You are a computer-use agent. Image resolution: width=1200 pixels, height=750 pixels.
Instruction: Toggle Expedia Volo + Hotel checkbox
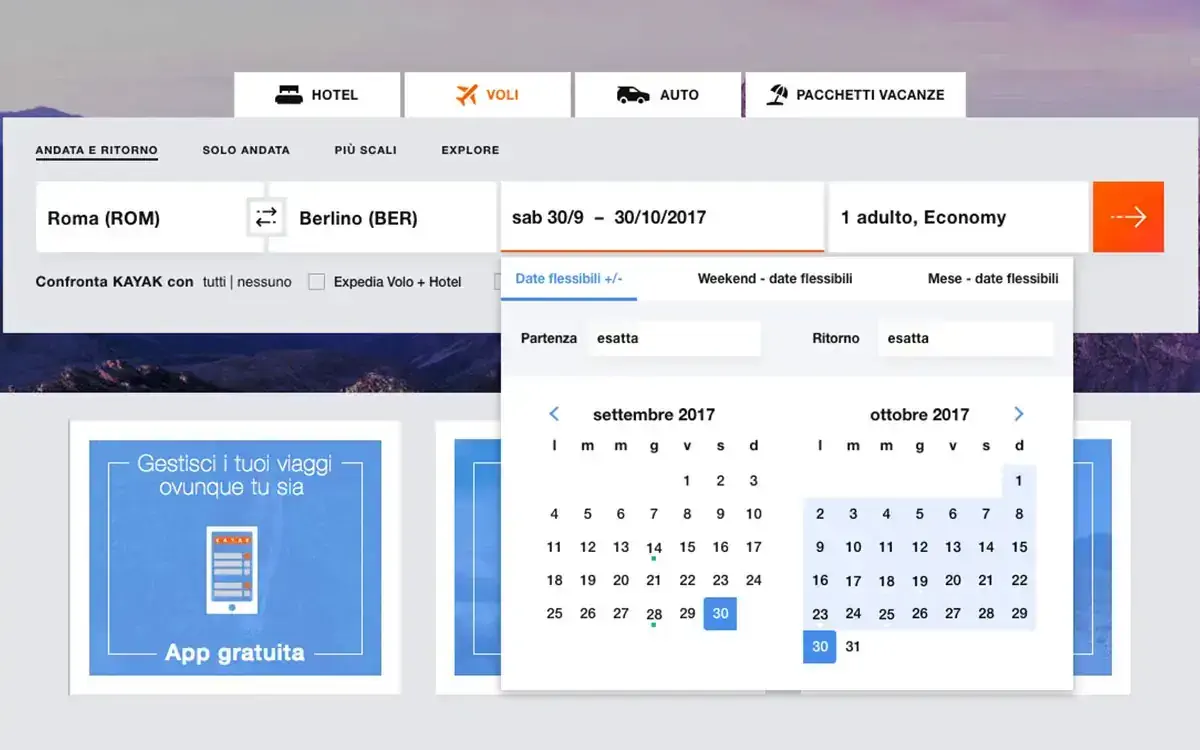(x=316, y=282)
